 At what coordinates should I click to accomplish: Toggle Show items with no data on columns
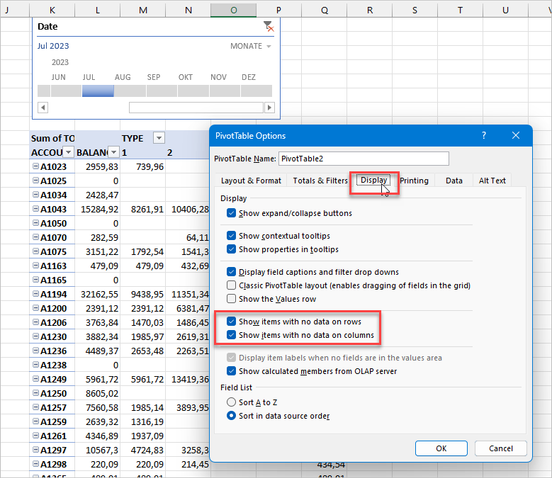[231, 335]
